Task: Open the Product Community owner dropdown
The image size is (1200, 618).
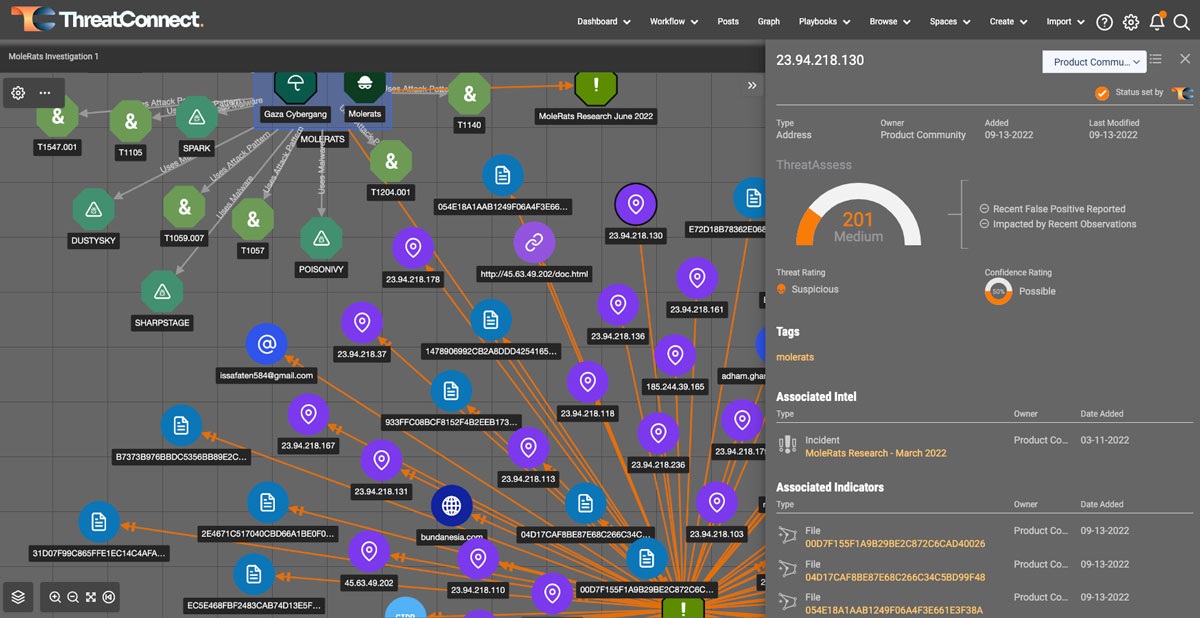Action: point(1094,62)
